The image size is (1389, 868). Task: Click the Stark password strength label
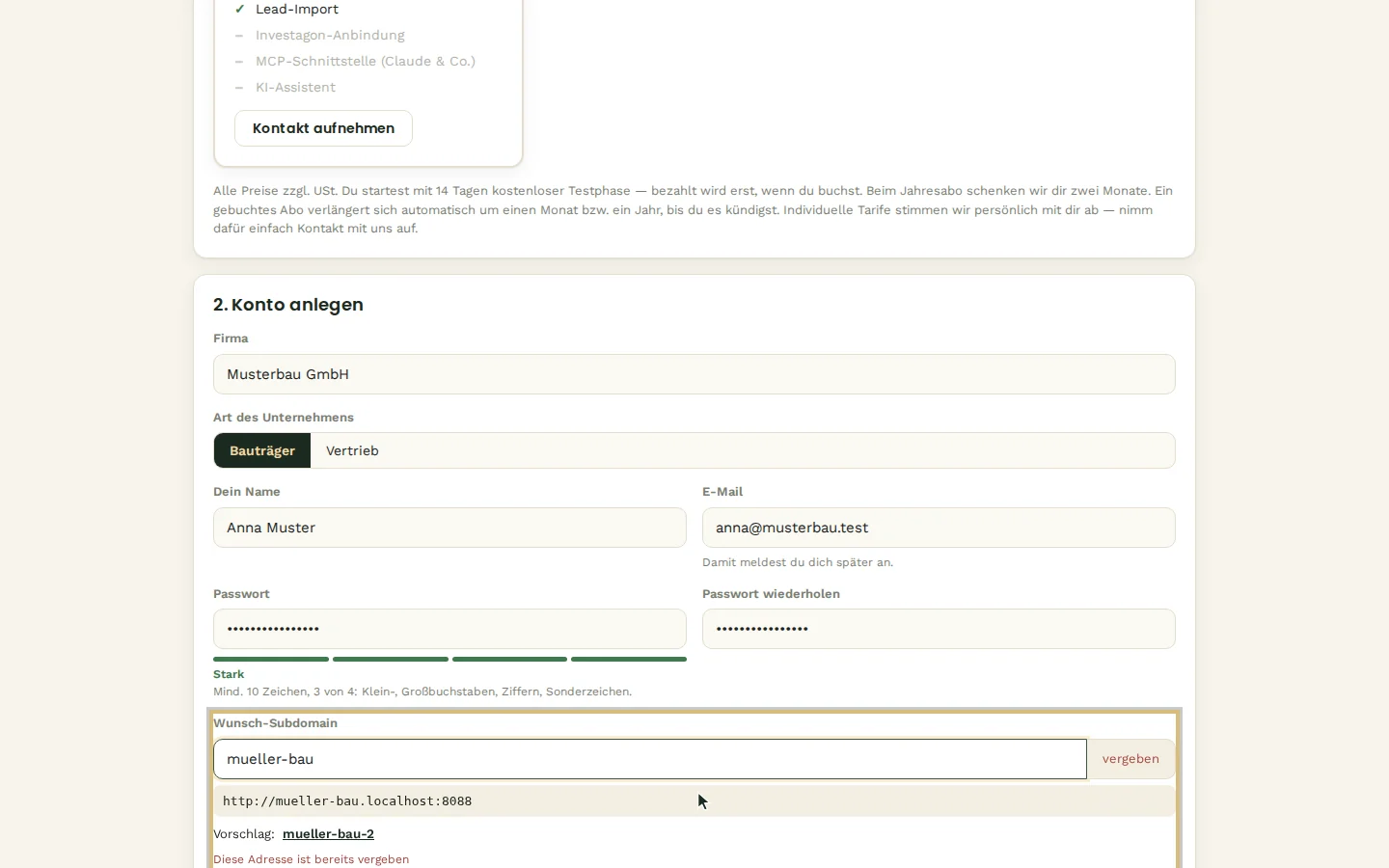point(229,674)
